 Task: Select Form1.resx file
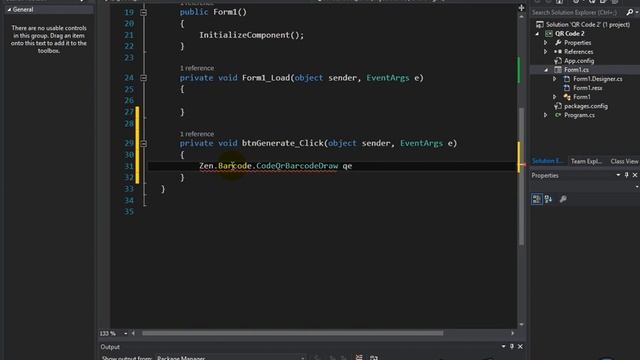coord(588,88)
